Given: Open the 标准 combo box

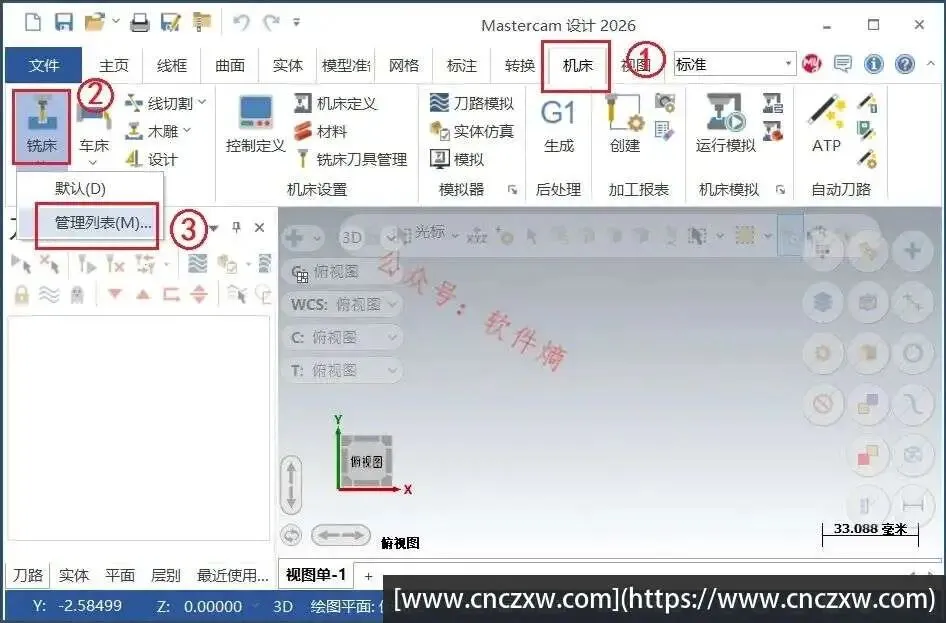Looking at the screenshot, I should 734,64.
